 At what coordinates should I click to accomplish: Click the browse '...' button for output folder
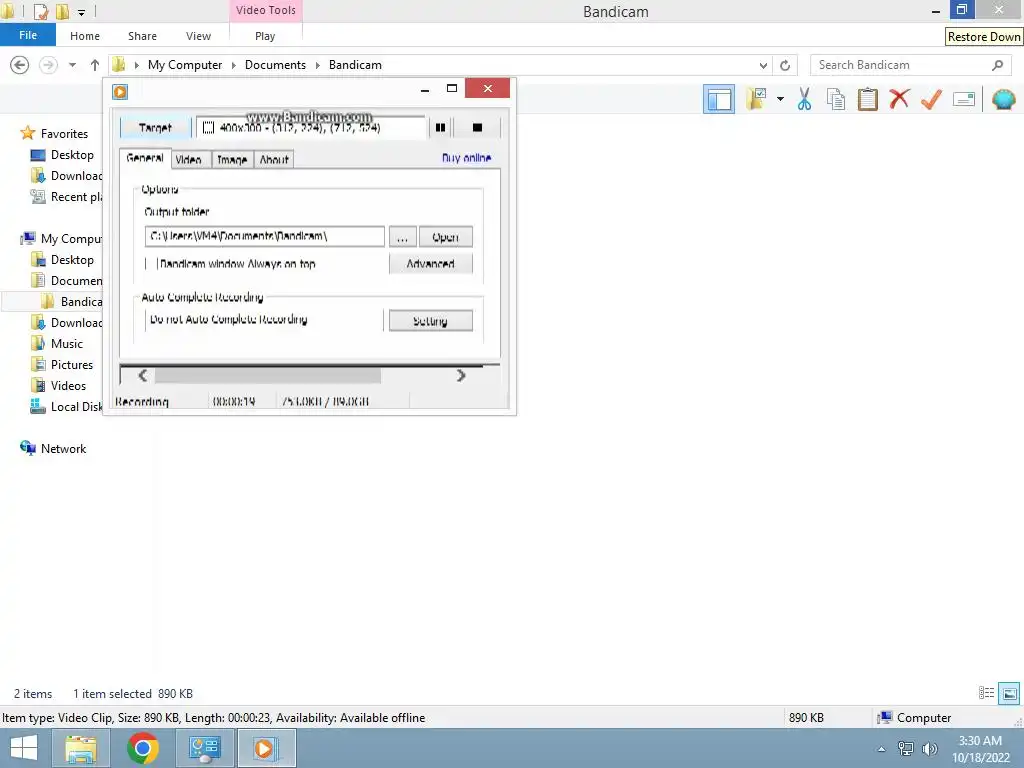pyautogui.click(x=402, y=237)
